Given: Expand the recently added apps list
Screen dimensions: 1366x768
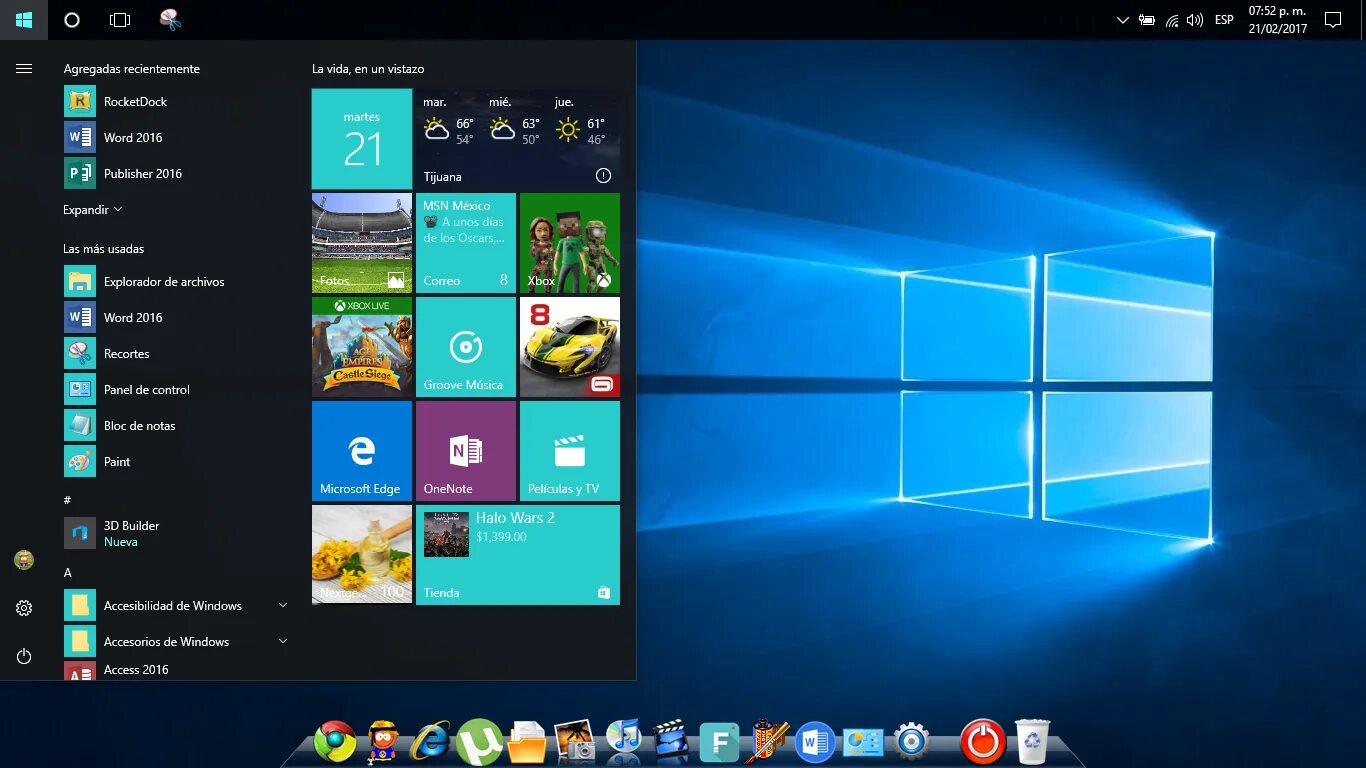Looking at the screenshot, I should [x=93, y=210].
